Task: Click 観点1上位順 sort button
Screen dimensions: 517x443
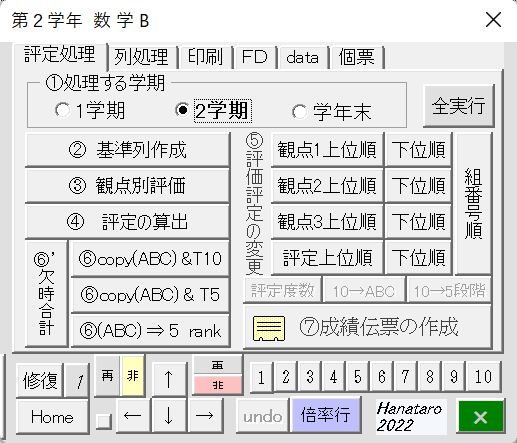Action: tap(327, 150)
